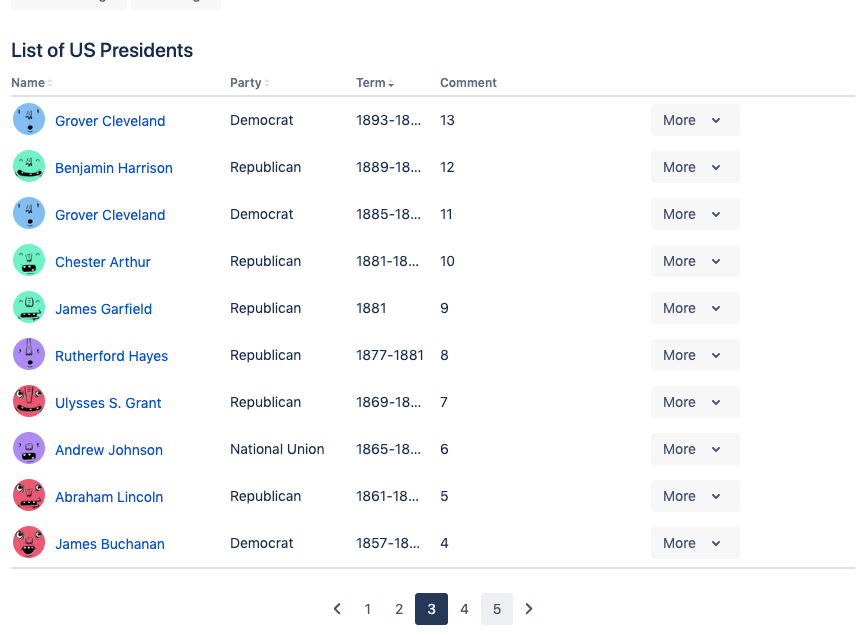Follow the James Garfield link
This screenshot has height=635, width=864.
[103, 308]
